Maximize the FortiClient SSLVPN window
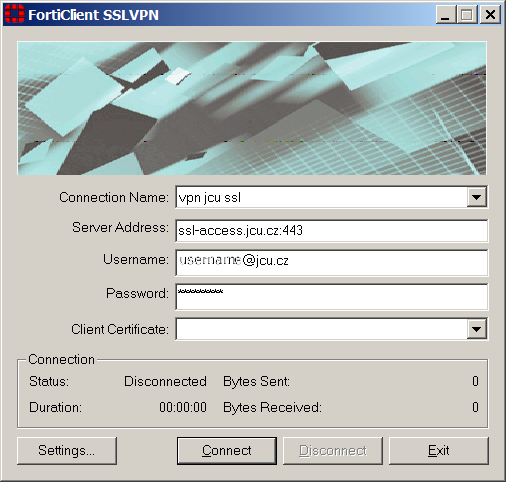Screen dimensions: 506x482 467,15
